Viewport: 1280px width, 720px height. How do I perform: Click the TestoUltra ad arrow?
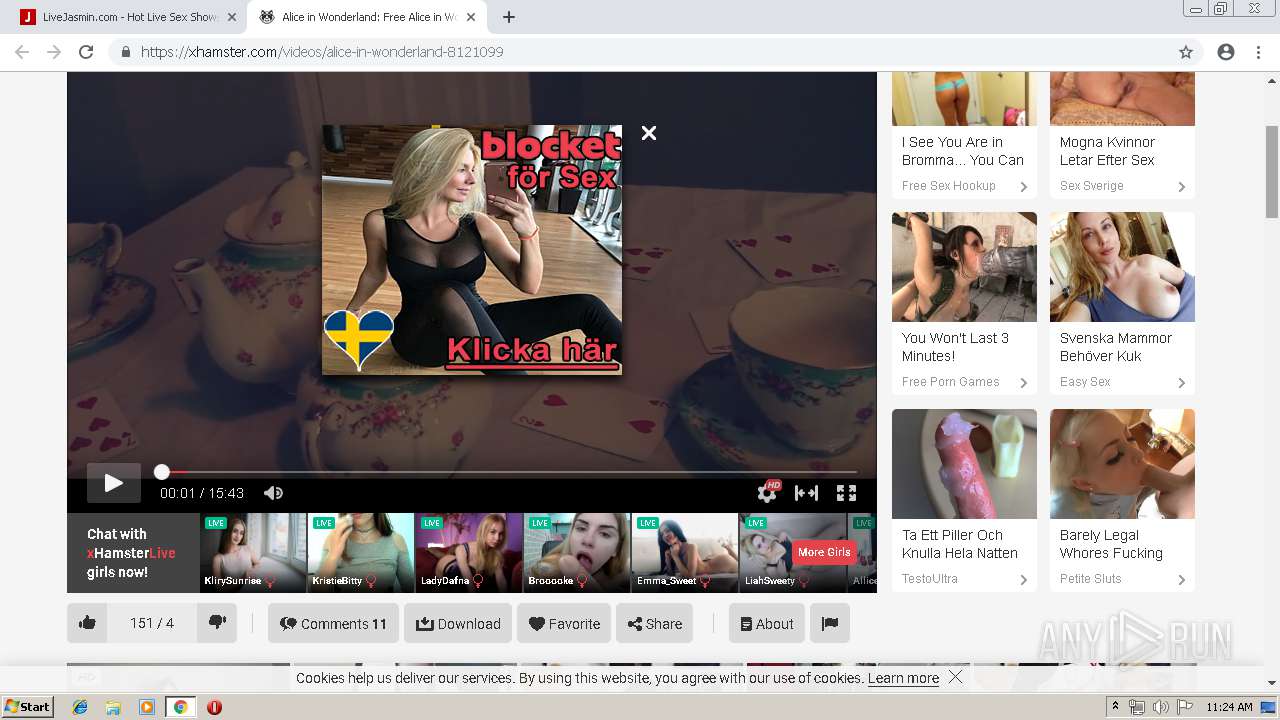[1023, 580]
